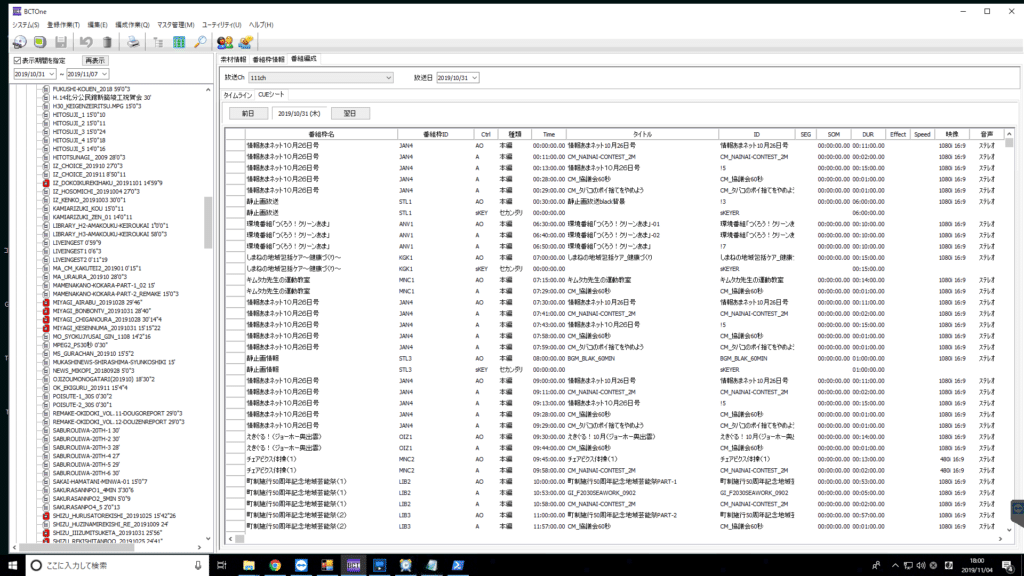Click the BCTOne taskbar button
This screenshot has height=576, width=1024.
click(353, 566)
